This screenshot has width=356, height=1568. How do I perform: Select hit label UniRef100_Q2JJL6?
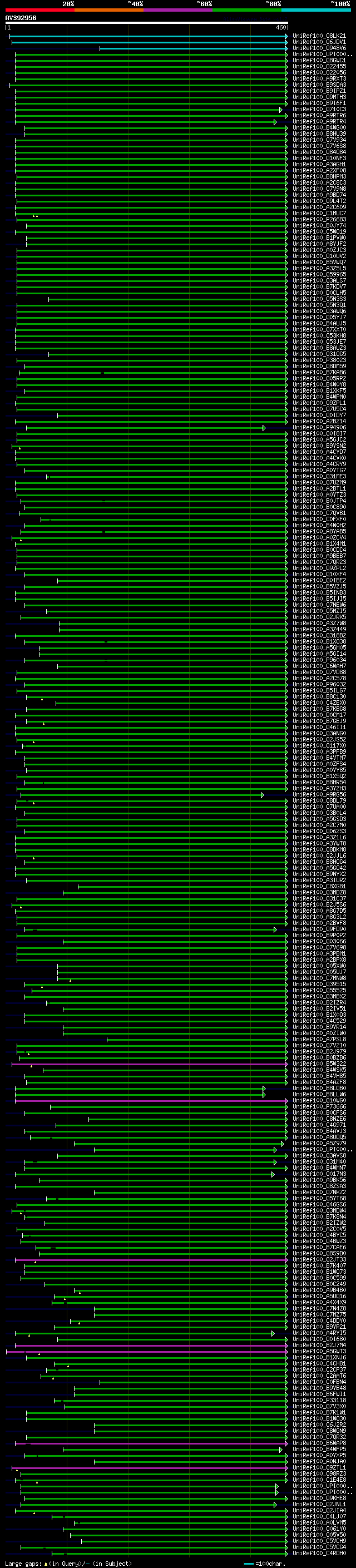319,856
